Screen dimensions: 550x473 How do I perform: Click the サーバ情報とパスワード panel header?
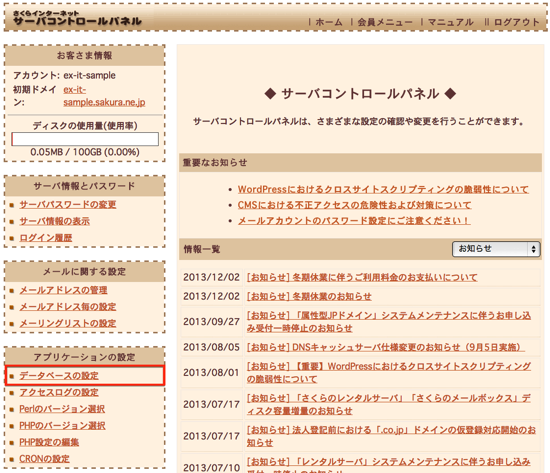(85, 186)
